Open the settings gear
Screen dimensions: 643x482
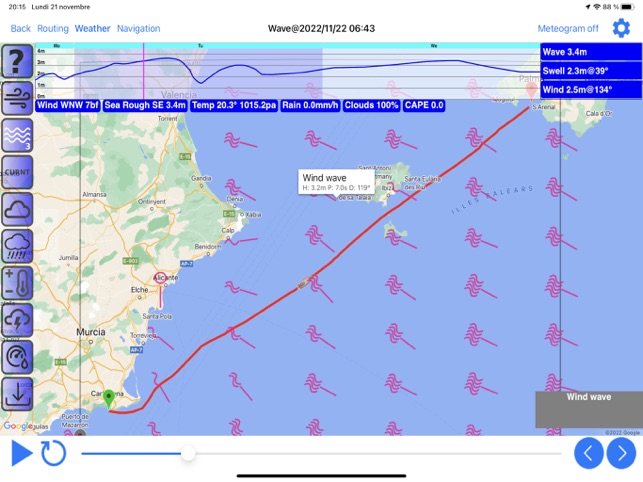(x=621, y=28)
